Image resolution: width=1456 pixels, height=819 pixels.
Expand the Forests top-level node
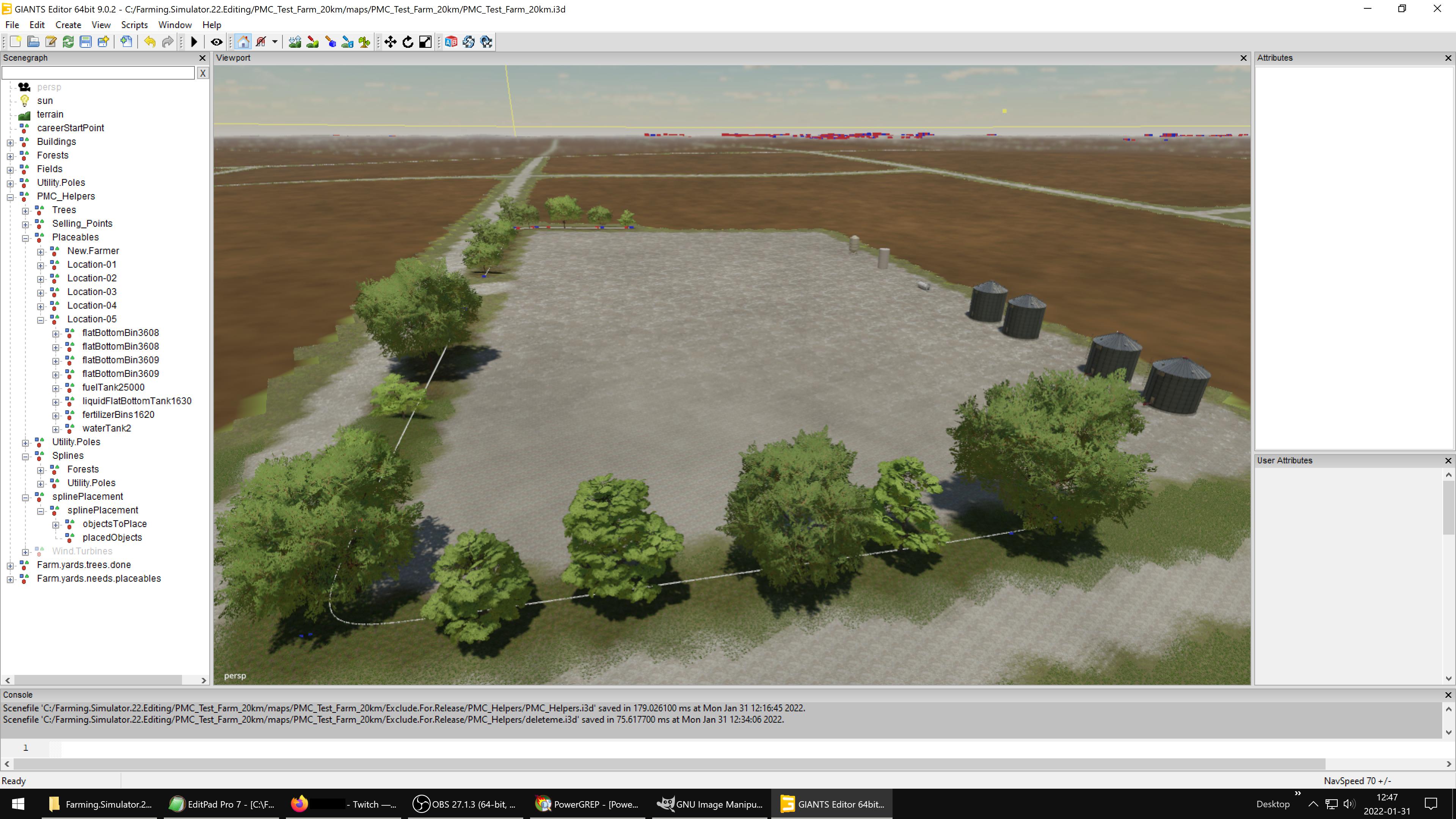click(x=10, y=156)
